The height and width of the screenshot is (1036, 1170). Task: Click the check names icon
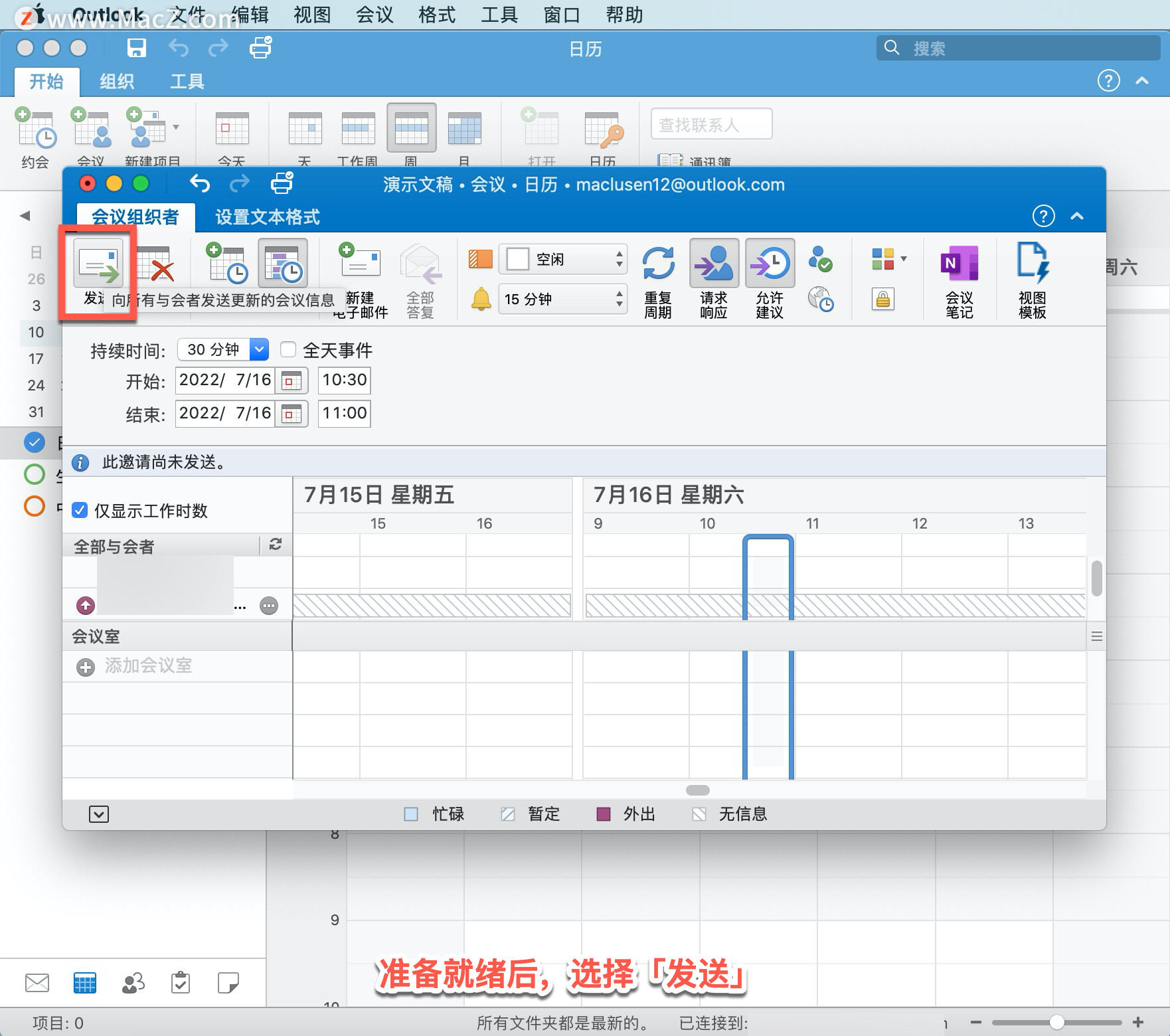pyautogui.click(x=820, y=258)
